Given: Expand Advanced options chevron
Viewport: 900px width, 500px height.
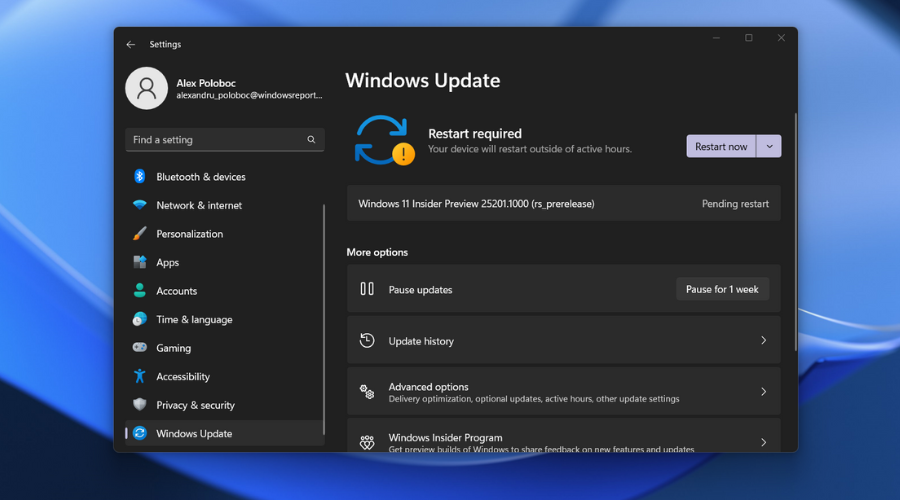Looking at the screenshot, I should (x=763, y=392).
